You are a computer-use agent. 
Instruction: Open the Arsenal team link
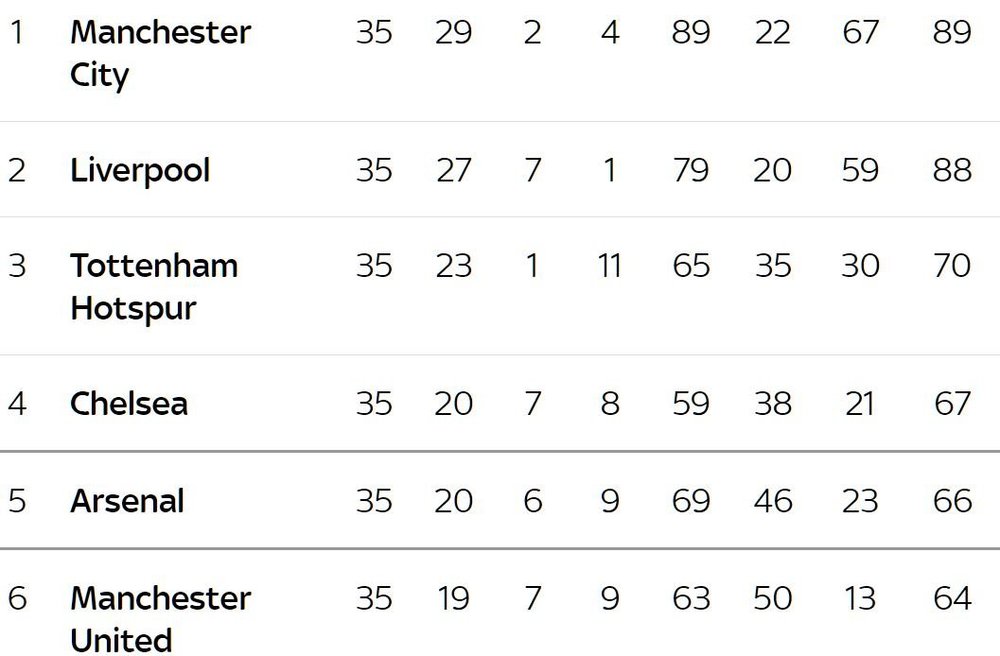(x=127, y=500)
